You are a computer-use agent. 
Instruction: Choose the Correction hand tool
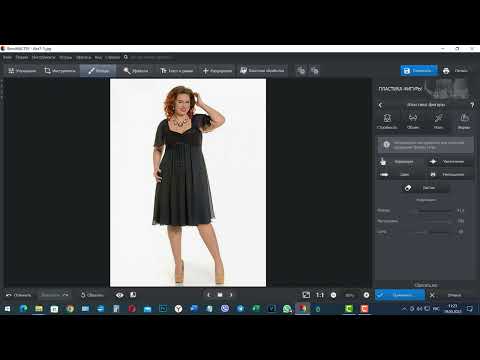pos(400,162)
